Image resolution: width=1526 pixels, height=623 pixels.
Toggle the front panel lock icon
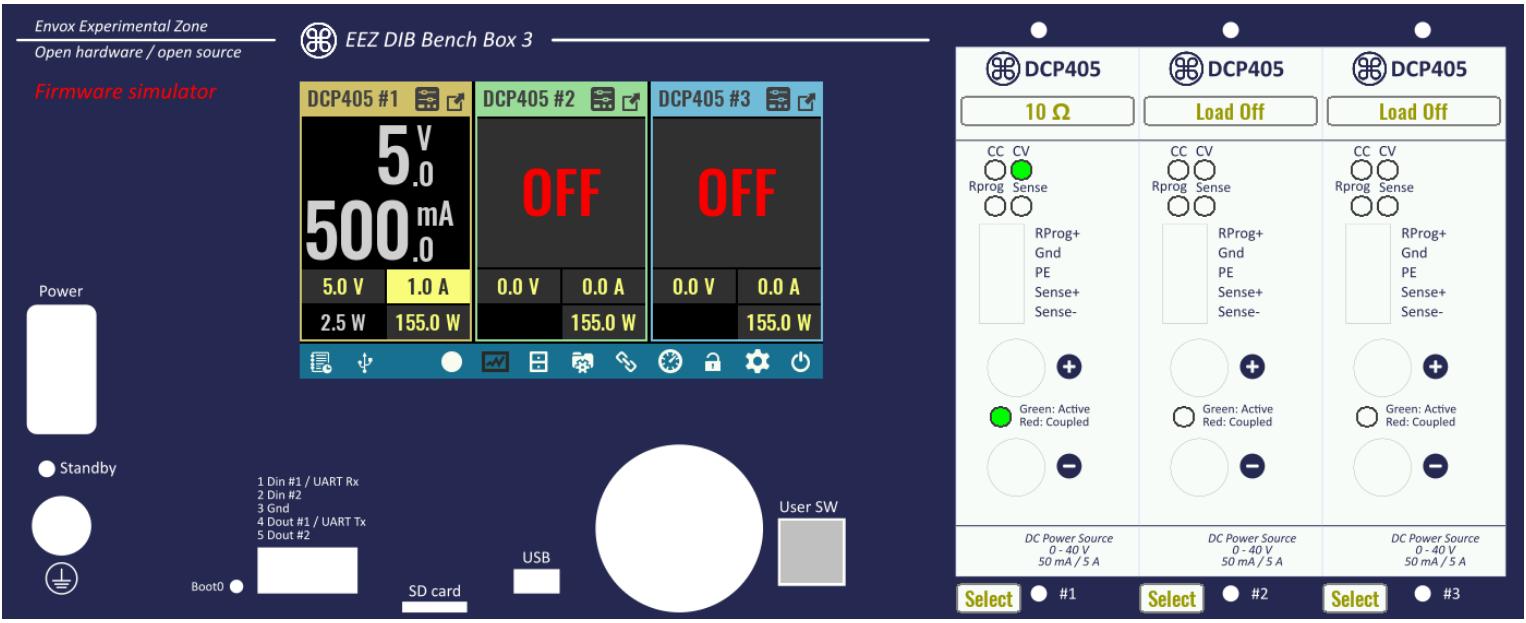713,362
